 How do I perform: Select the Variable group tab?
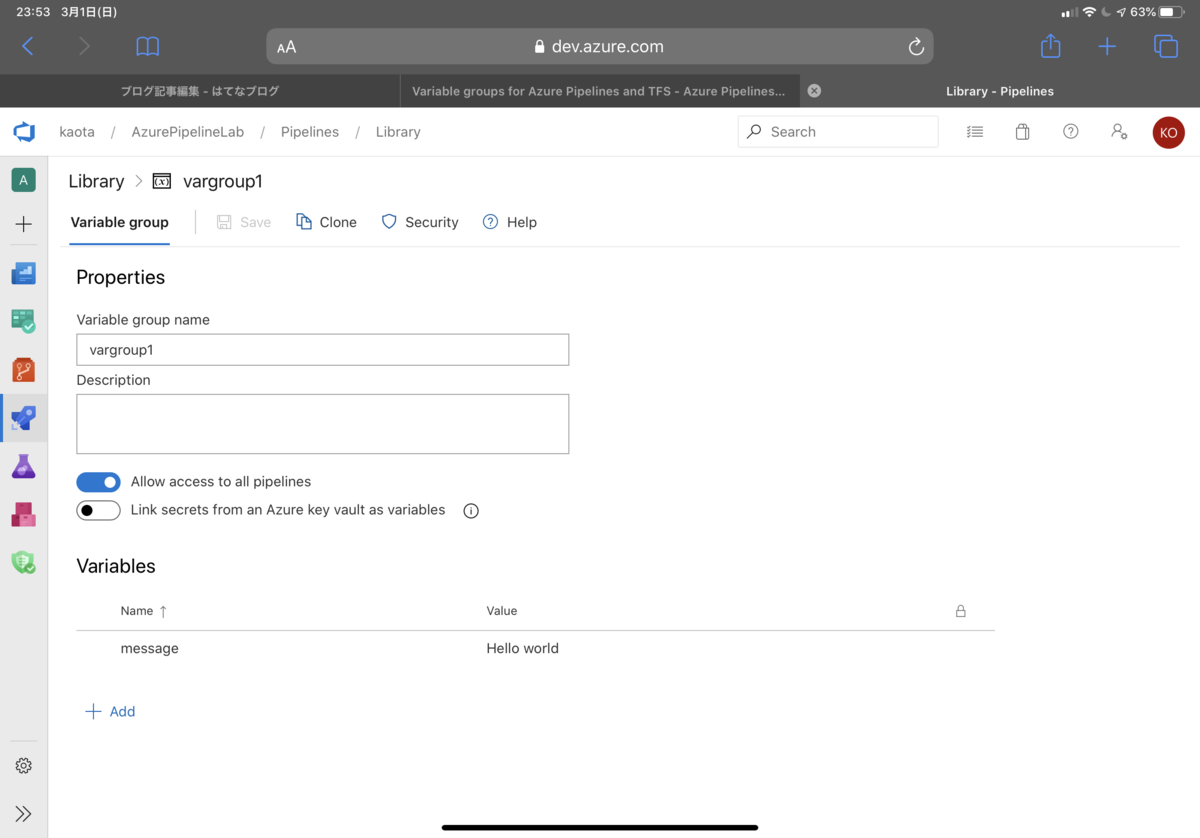(x=120, y=222)
